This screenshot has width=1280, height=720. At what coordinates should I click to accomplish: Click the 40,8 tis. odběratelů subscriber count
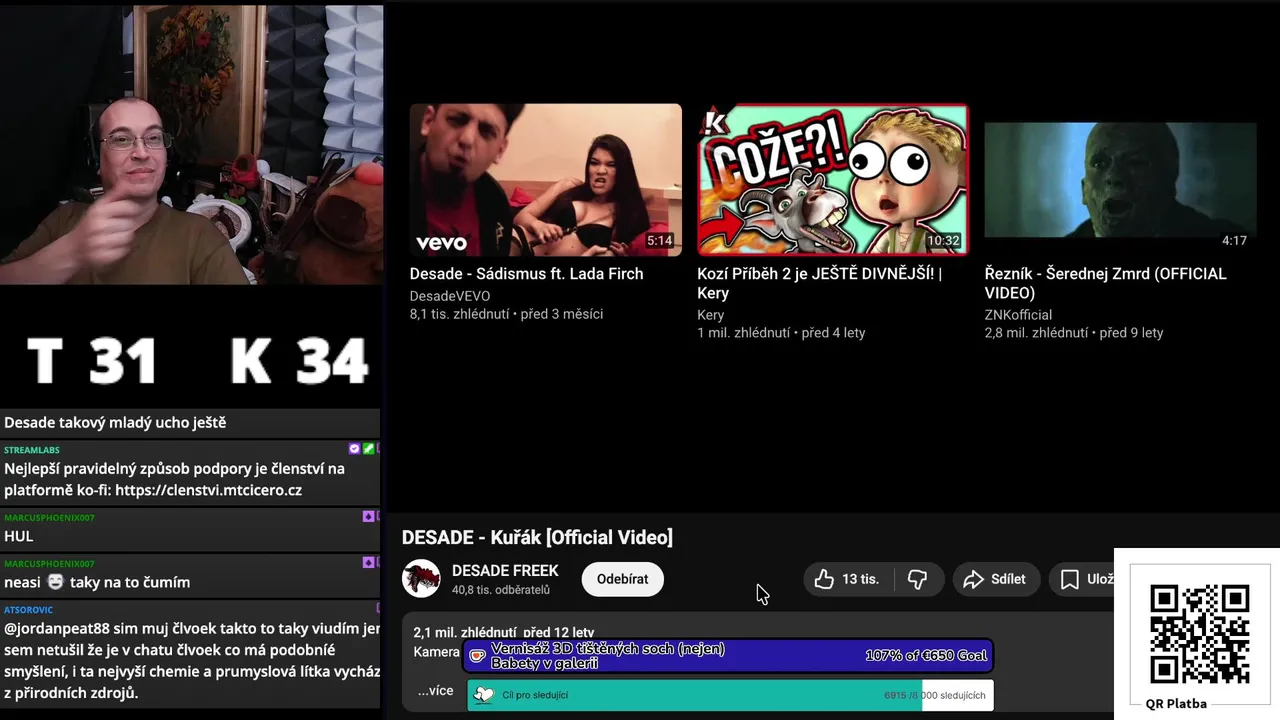click(x=500, y=590)
